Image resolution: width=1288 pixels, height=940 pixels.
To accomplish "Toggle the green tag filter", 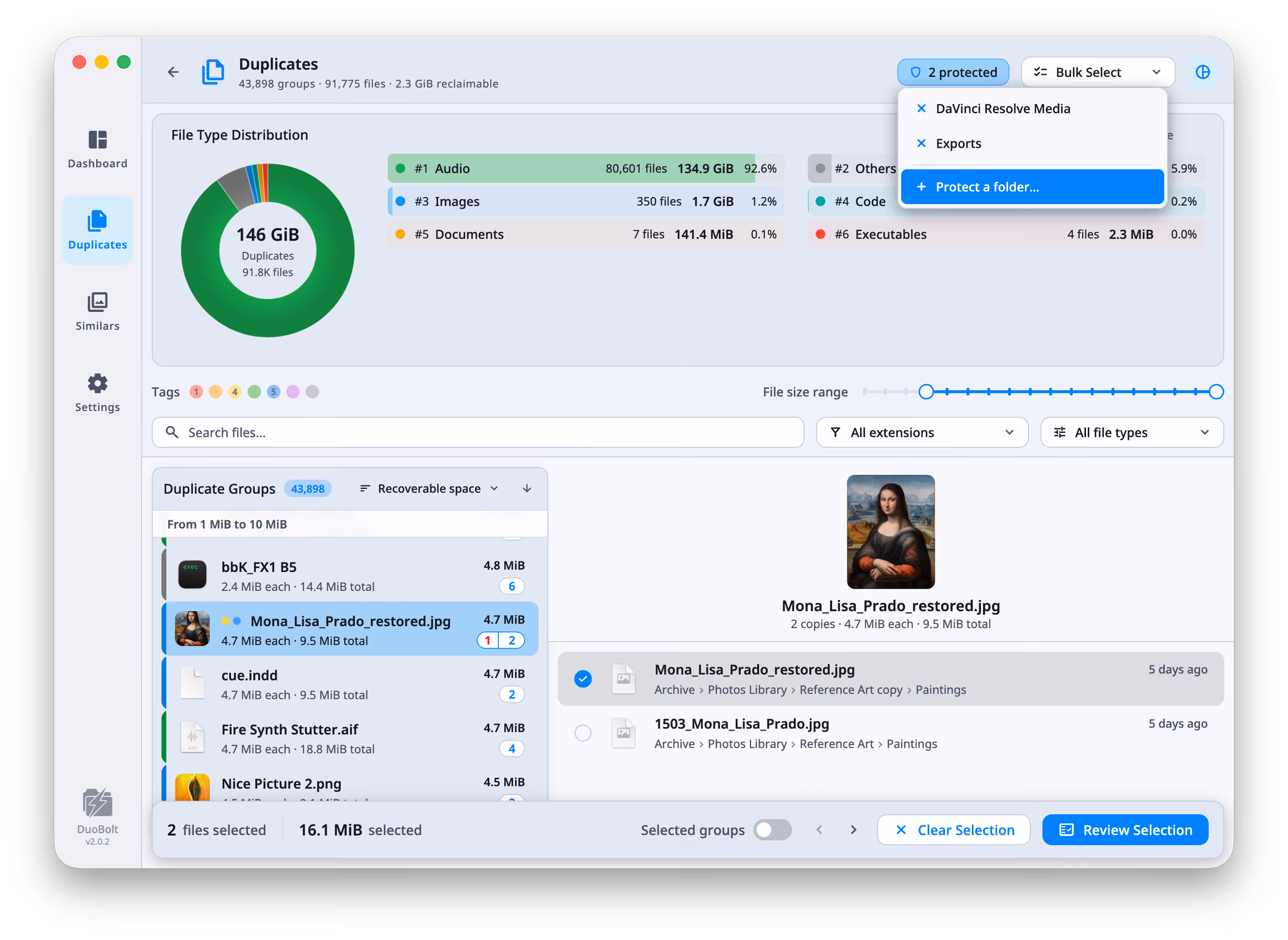I will tap(255, 392).
